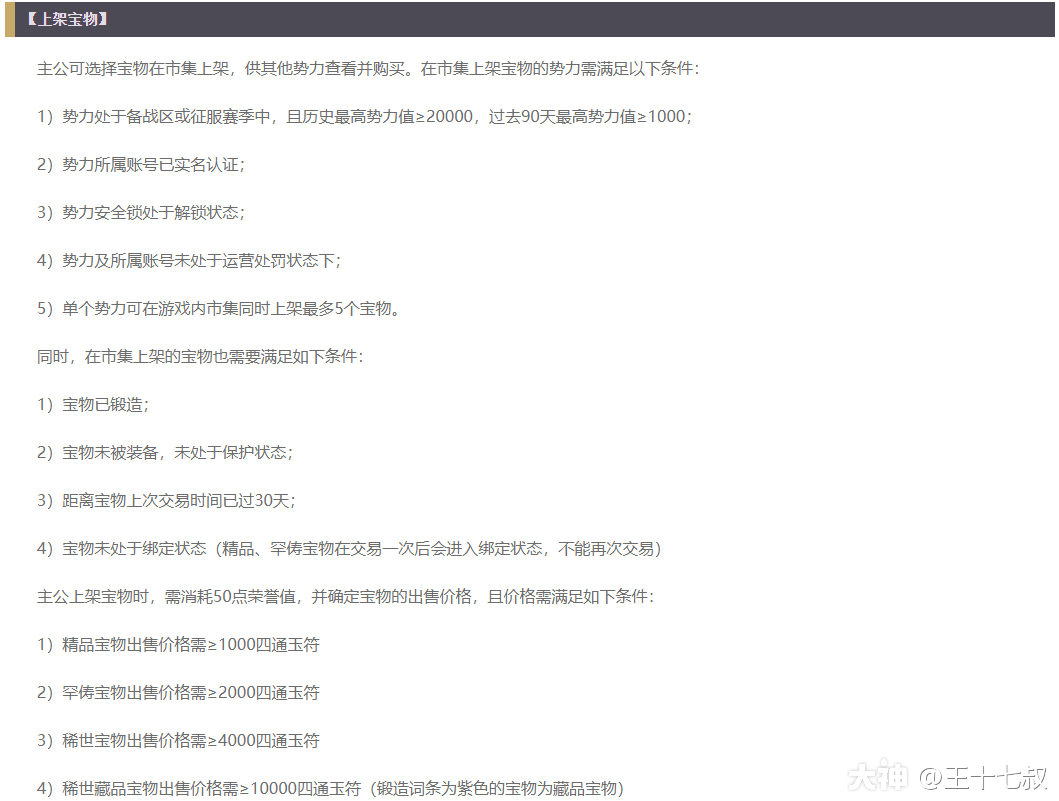Click the line starting 同时，在市集上架的宝物
This screenshot has height=801, width=1059.
[x=200, y=357]
